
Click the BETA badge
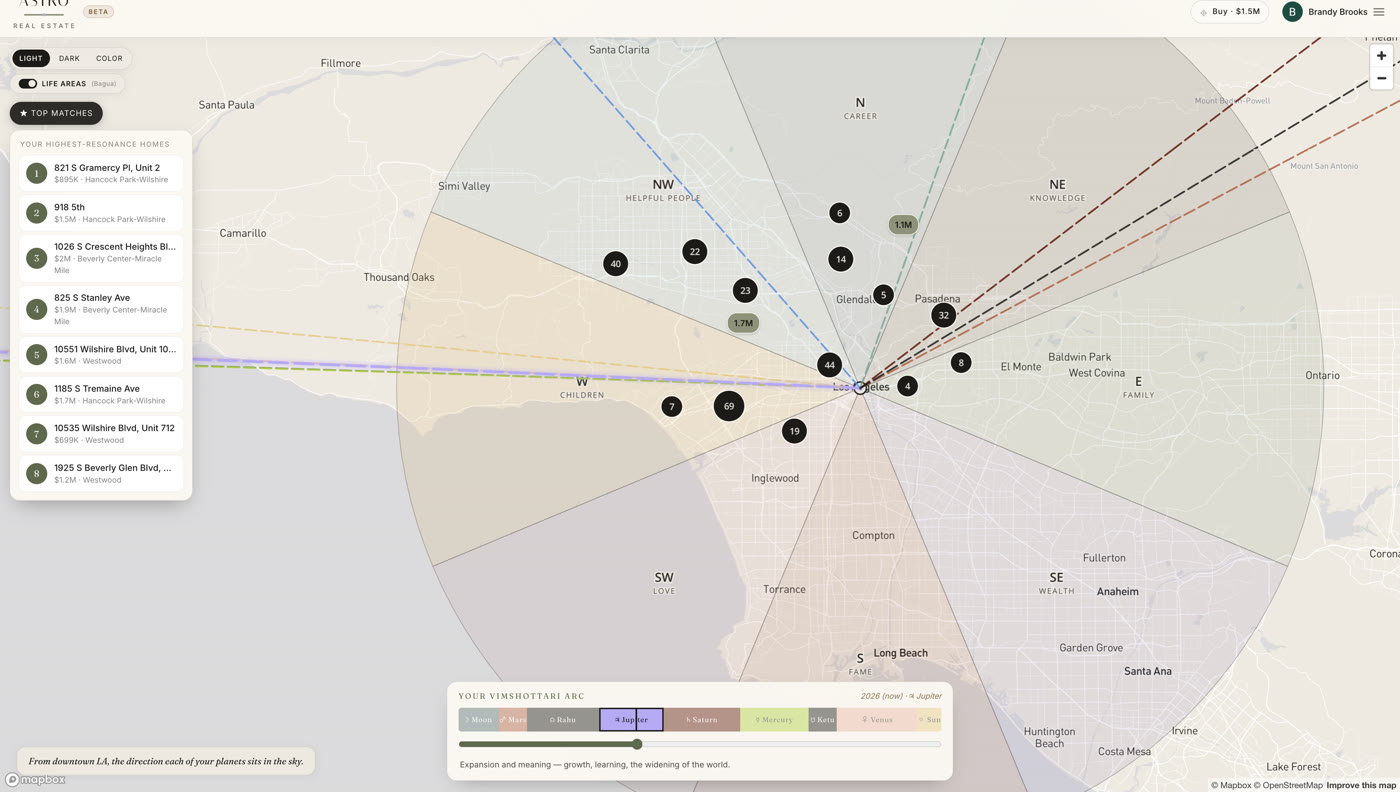(98, 12)
